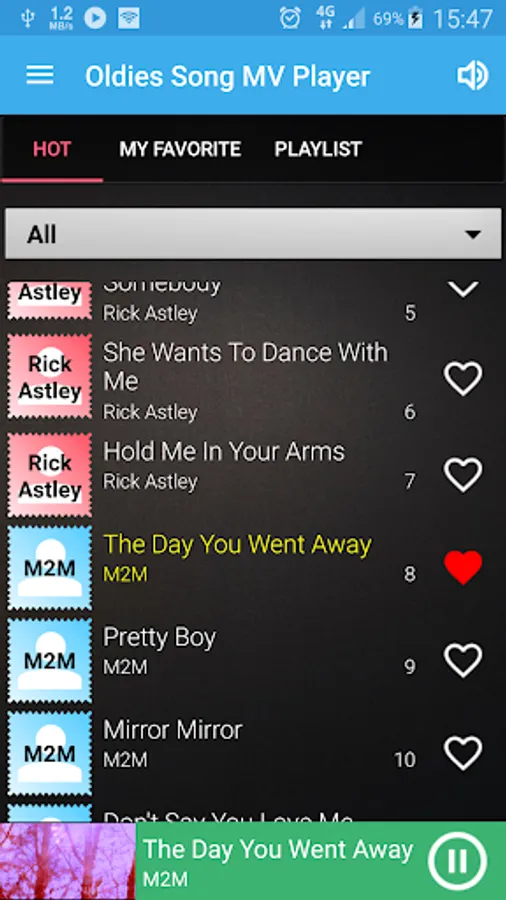Tap the Rick Astley thumbnail for song 7

49,475
